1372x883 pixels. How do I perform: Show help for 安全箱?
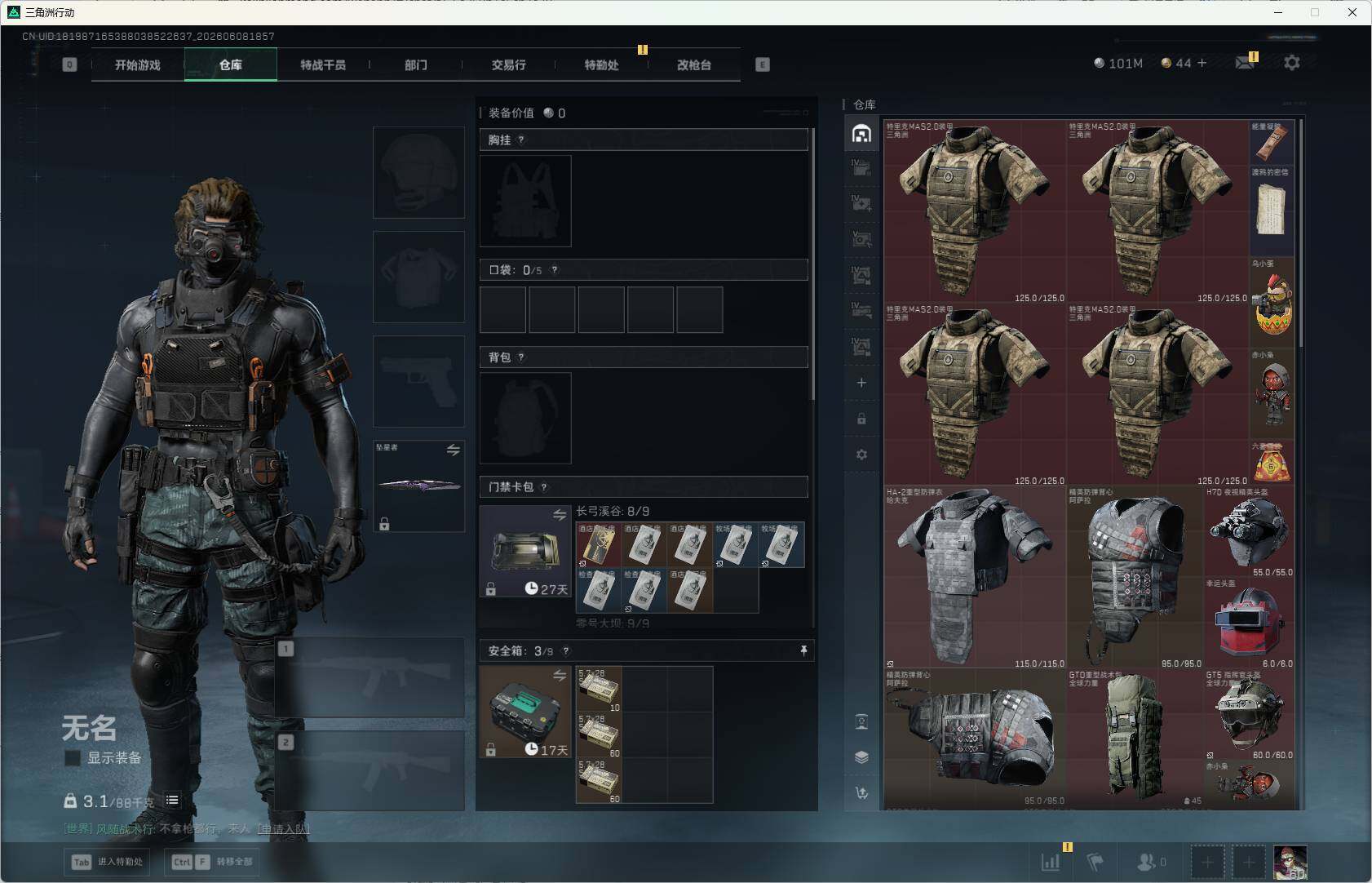click(x=566, y=650)
